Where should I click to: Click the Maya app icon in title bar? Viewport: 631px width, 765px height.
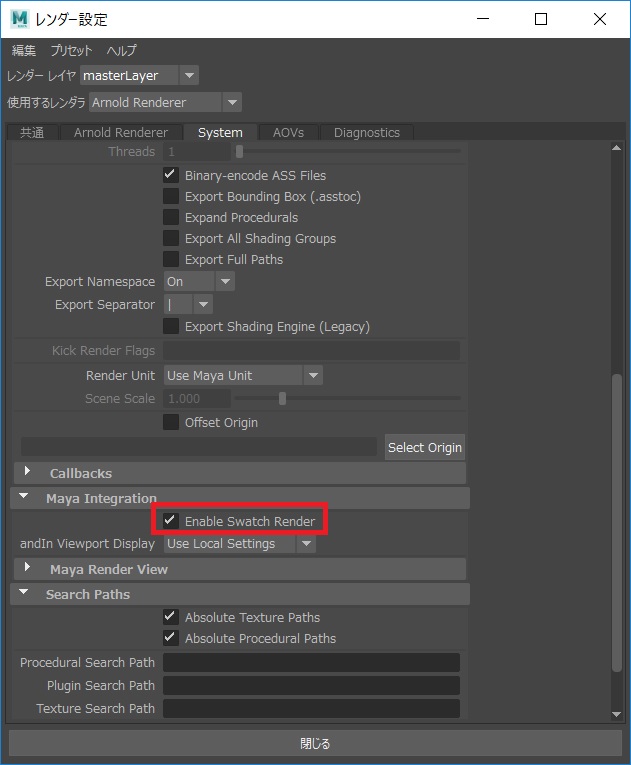pos(20,19)
